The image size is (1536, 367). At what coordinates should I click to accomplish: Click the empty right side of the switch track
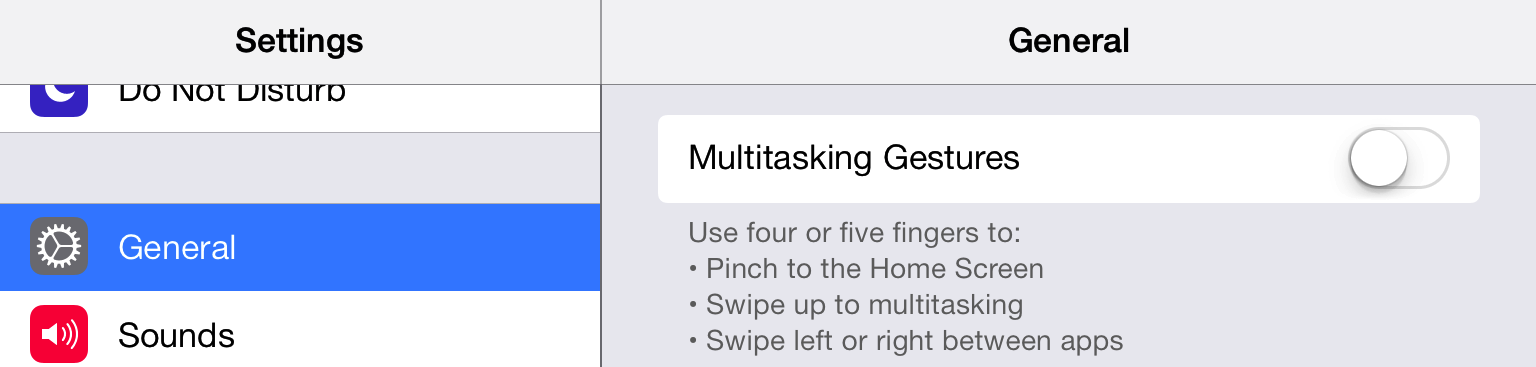click(1428, 158)
